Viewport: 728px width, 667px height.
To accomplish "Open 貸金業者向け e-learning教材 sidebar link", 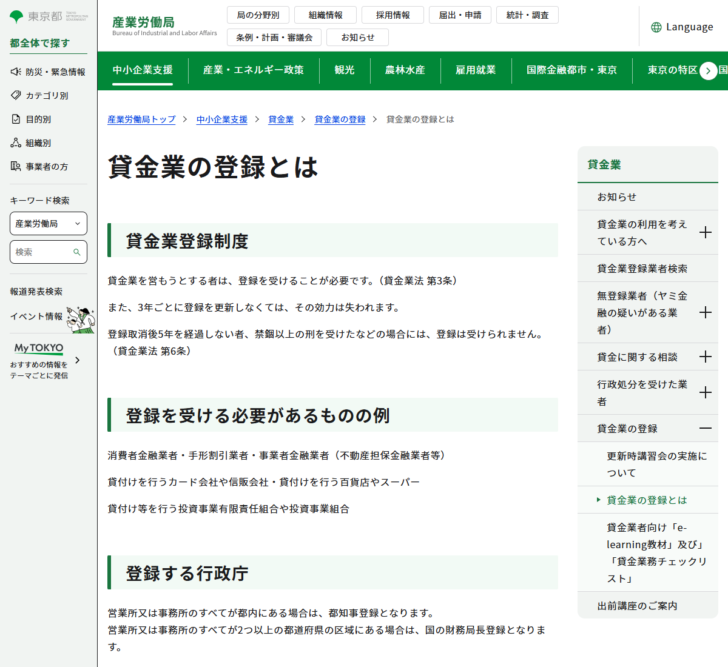I will 648,552.
